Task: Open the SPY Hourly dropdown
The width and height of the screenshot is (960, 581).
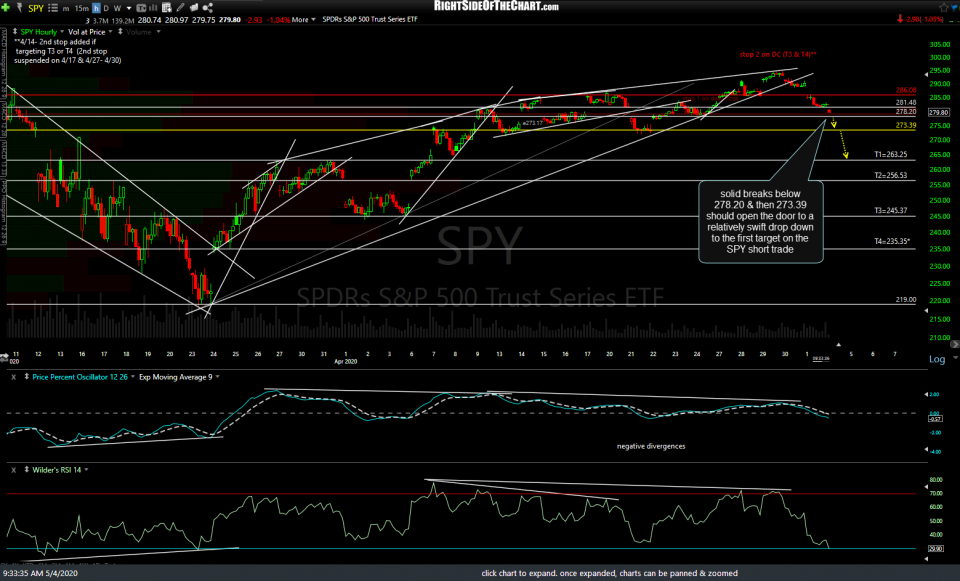Action: click(x=62, y=32)
